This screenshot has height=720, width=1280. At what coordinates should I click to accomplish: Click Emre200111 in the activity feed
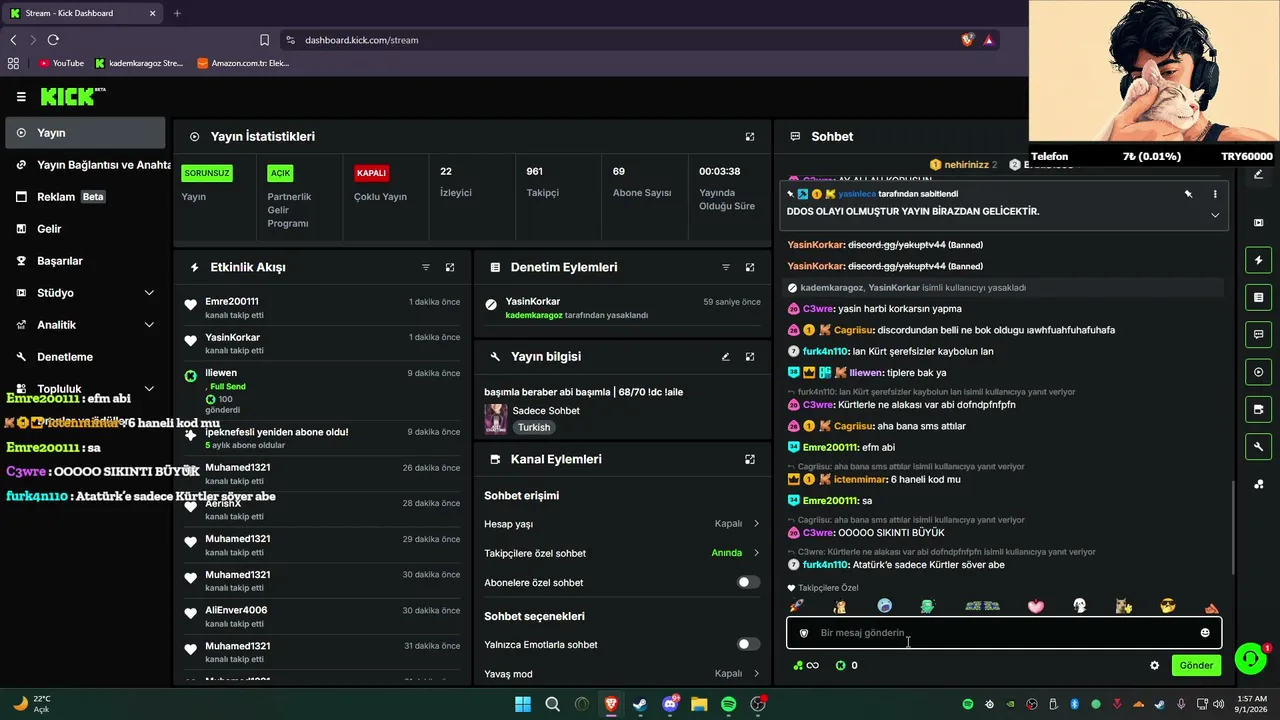232,301
